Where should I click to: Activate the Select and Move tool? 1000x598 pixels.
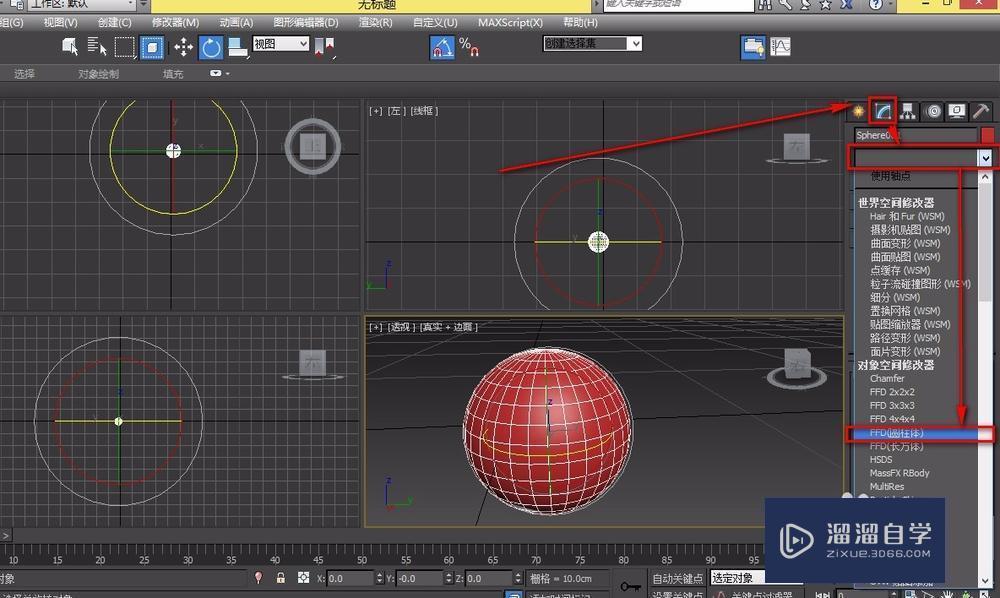point(185,46)
